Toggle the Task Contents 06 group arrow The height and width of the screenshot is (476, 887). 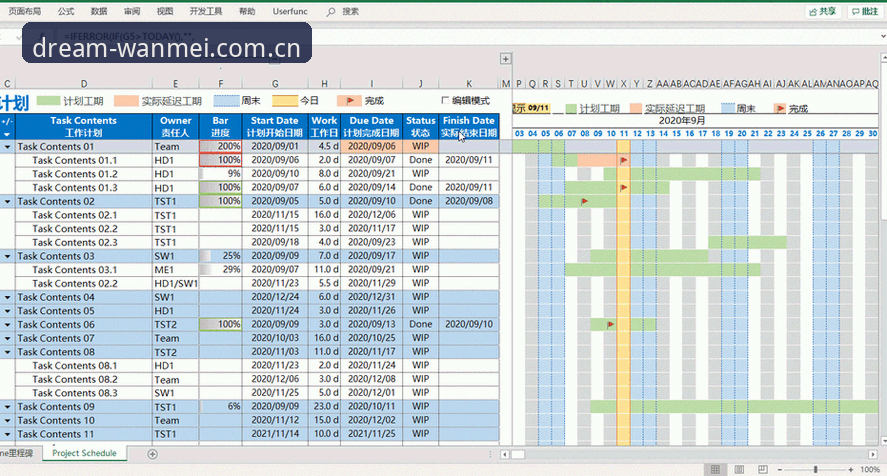pos(7,325)
